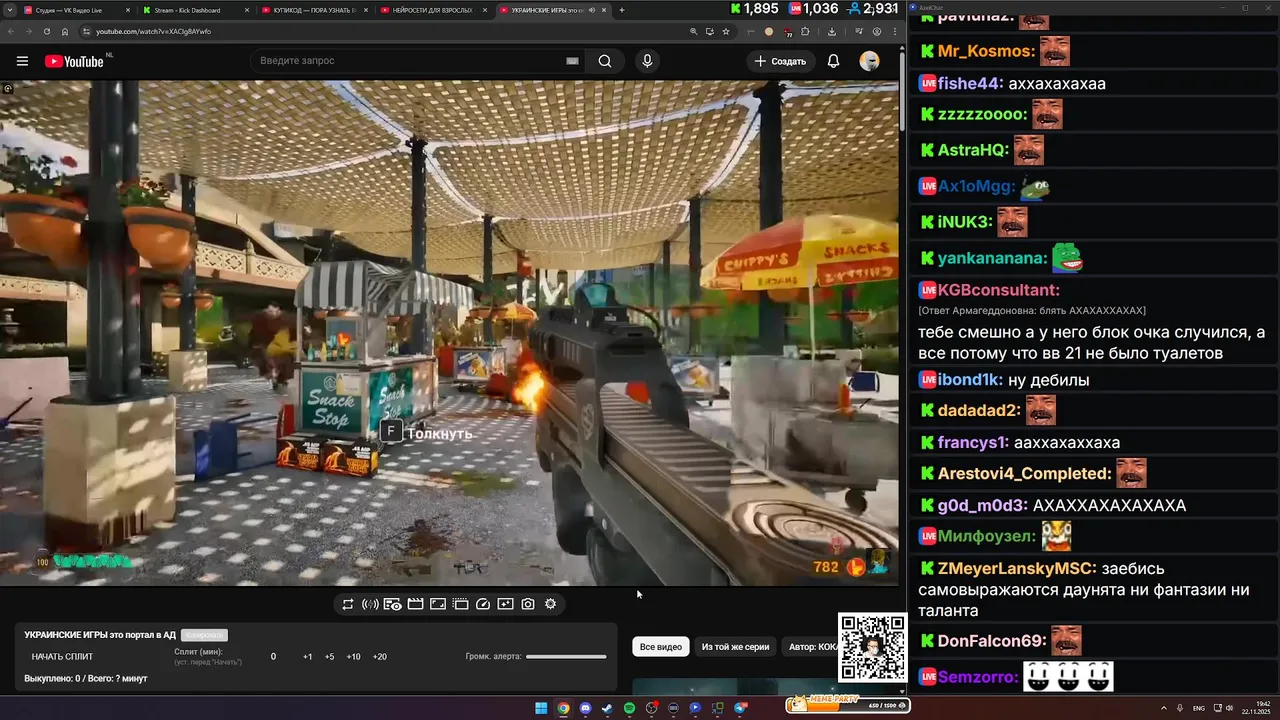
Task: Click chat username 'KGBconsultant'
Action: click(998, 290)
